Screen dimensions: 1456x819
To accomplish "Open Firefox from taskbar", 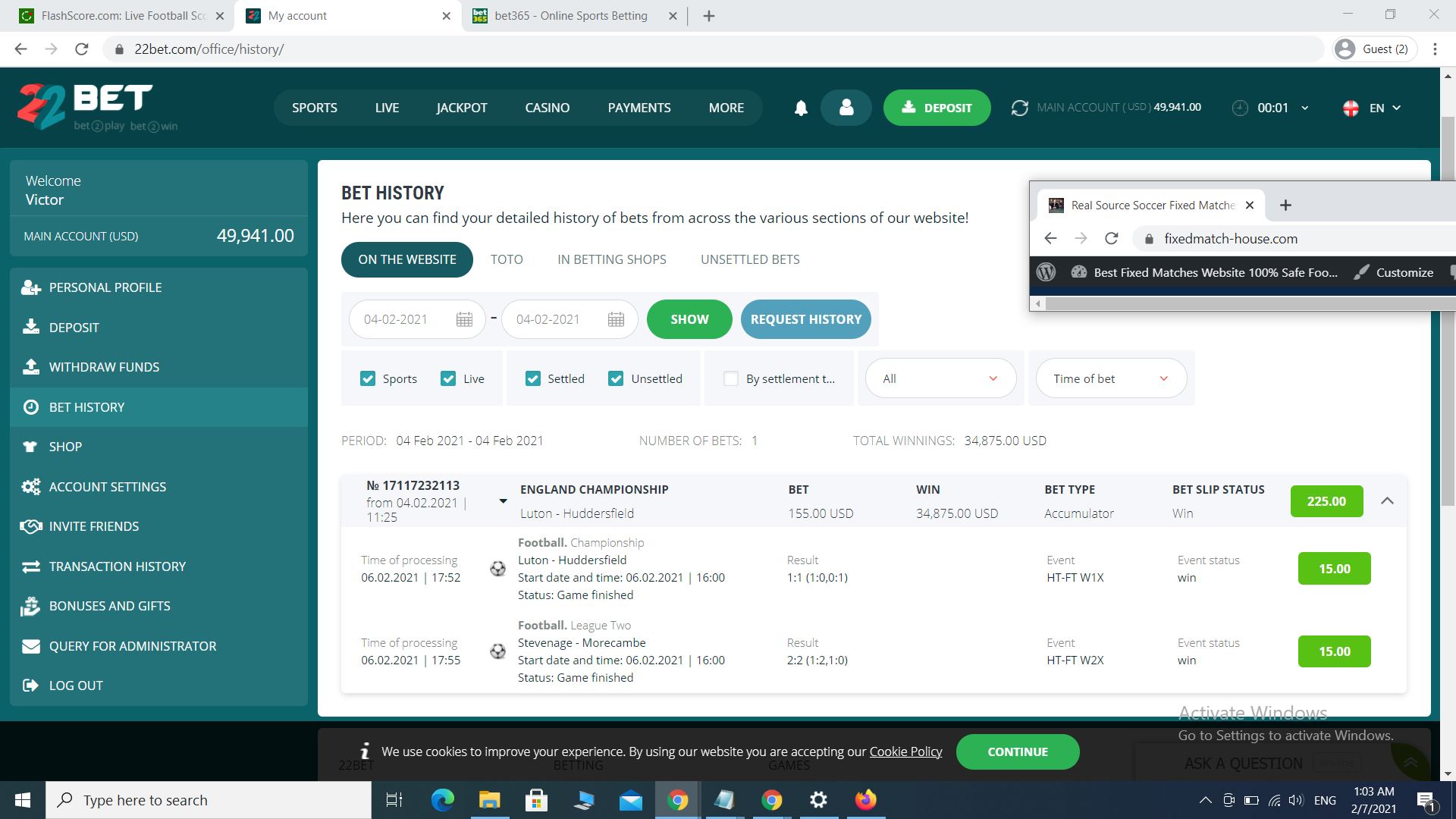I will click(x=865, y=800).
